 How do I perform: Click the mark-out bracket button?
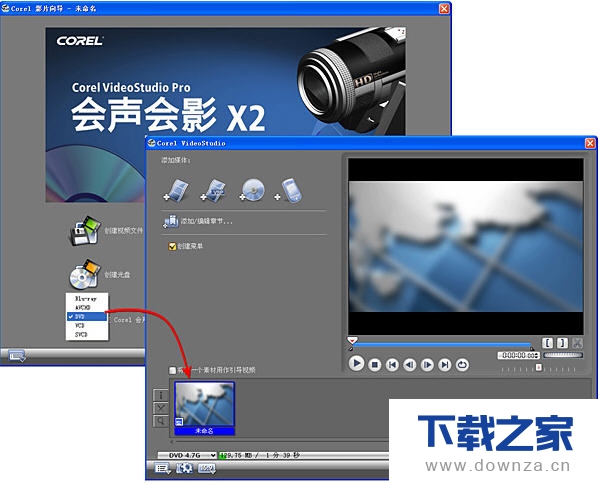[x=562, y=343]
